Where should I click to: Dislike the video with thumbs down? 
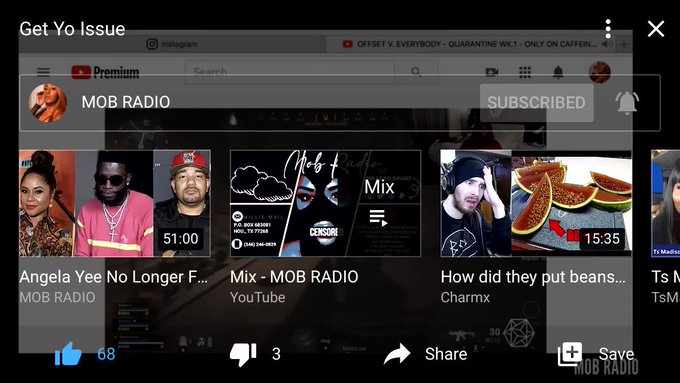pos(243,354)
